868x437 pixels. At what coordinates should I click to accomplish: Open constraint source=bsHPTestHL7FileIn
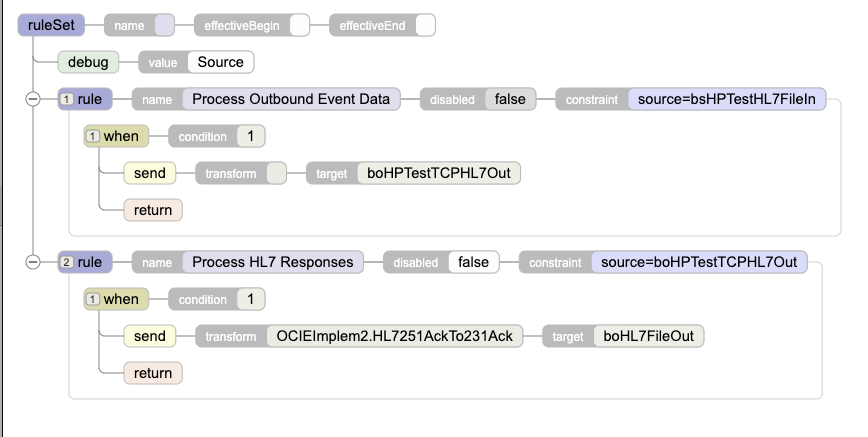click(x=727, y=99)
